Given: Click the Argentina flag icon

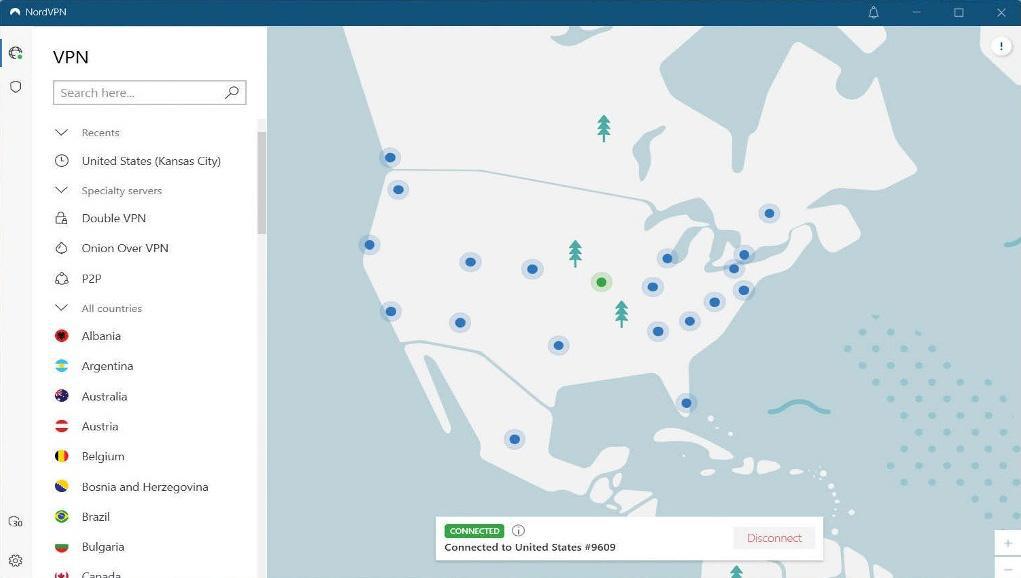Looking at the screenshot, I should [x=62, y=366].
